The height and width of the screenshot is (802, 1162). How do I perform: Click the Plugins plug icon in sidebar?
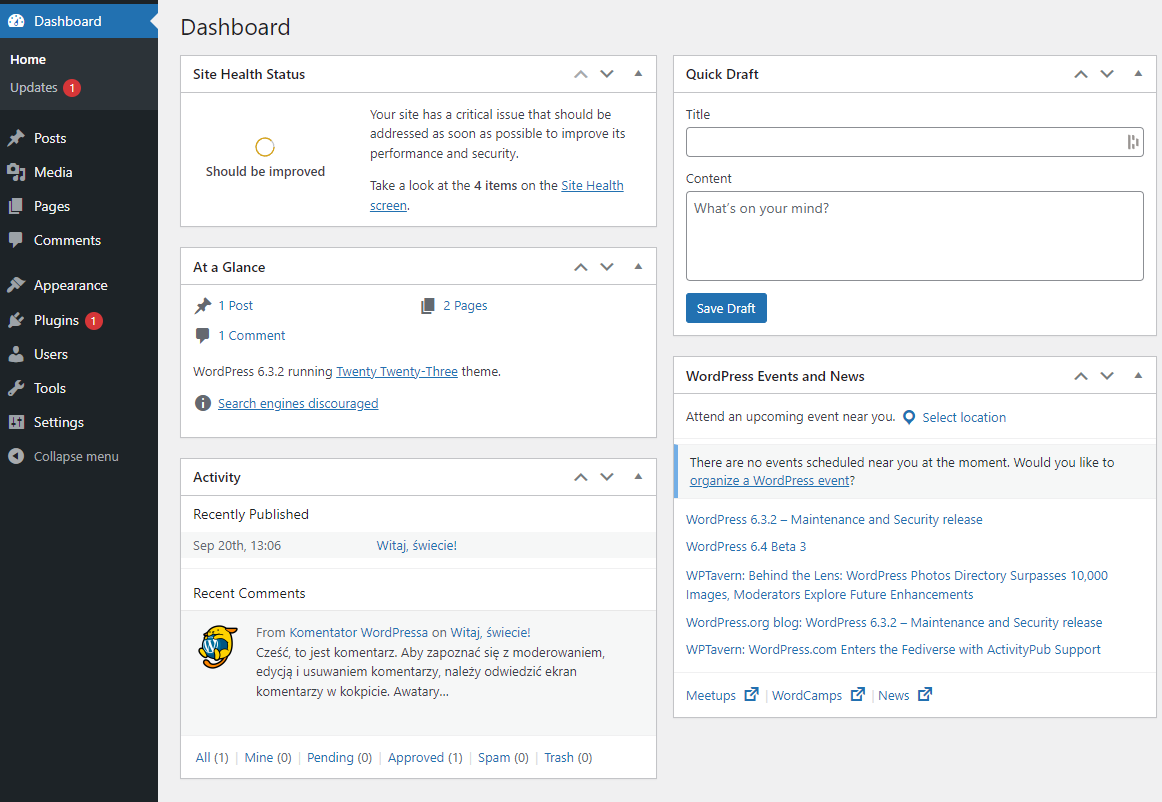(x=16, y=320)
